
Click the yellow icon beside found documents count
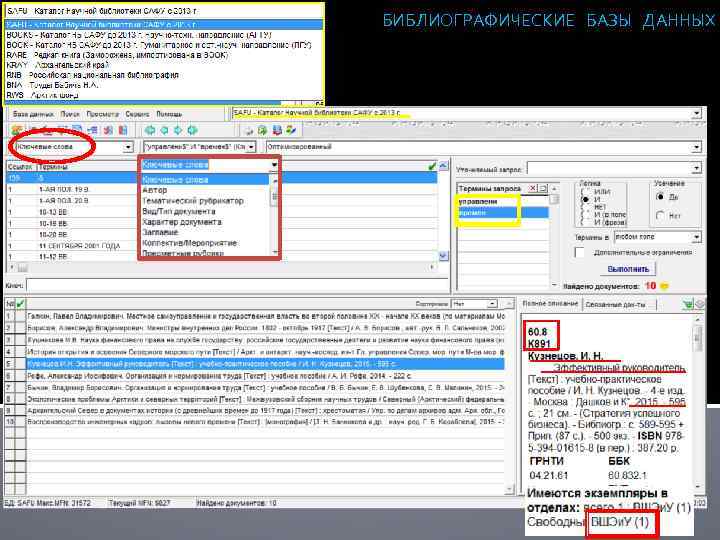click(x=664, y=286)
